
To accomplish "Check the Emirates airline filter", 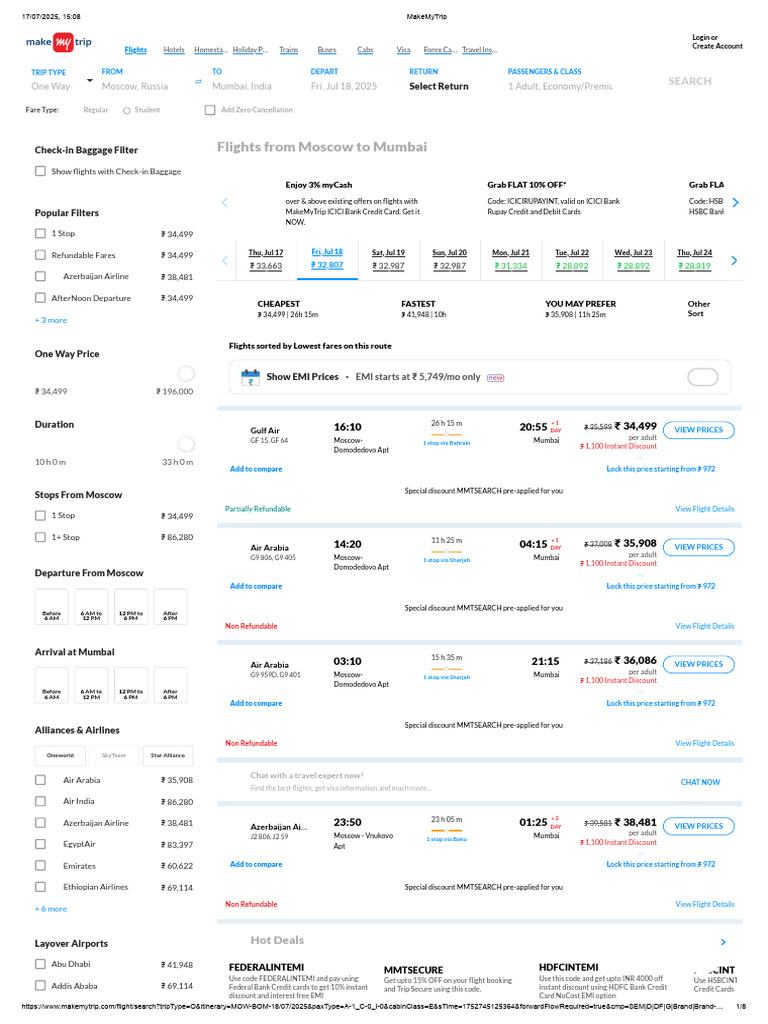I will 40,865.
